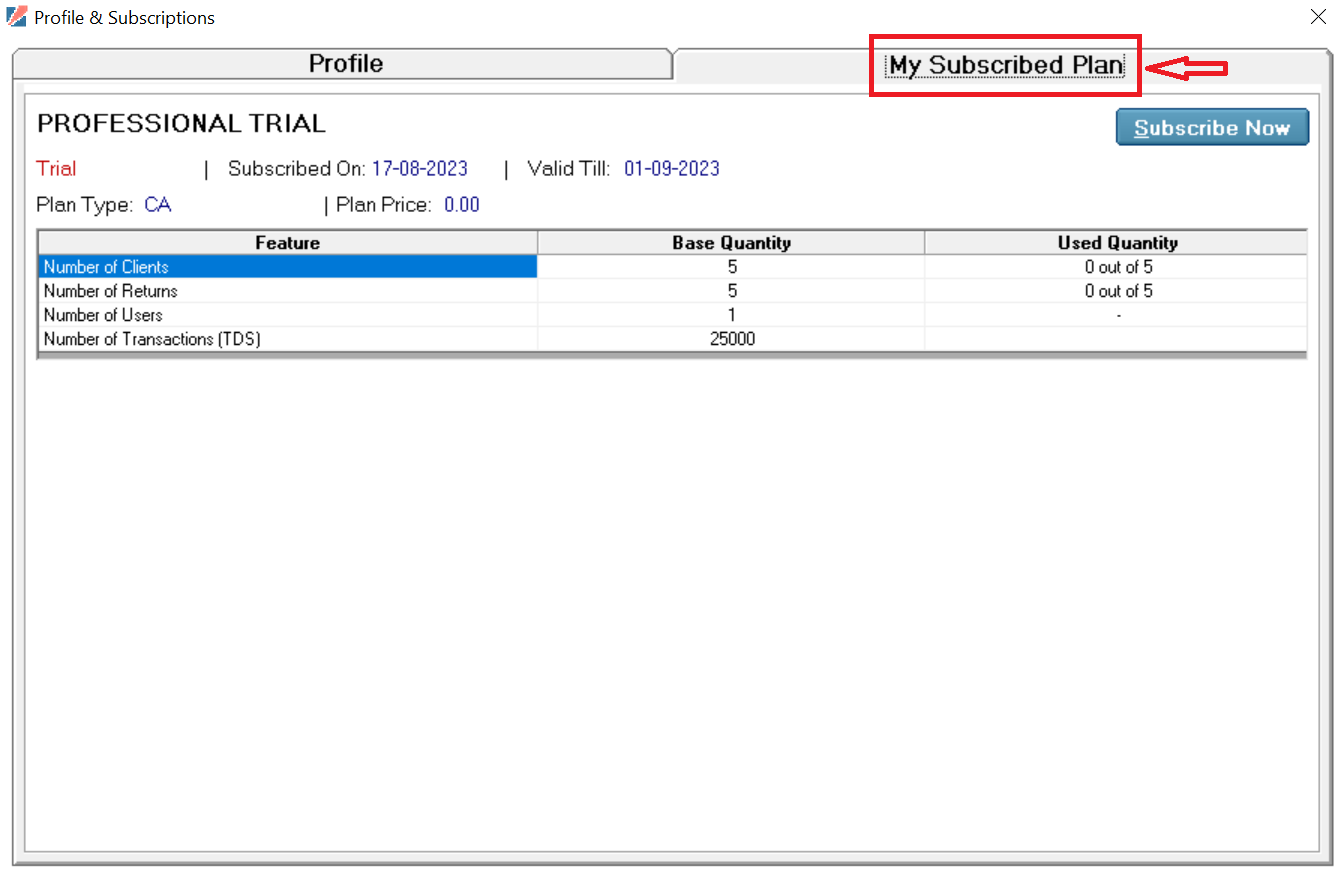Click the dash in Number of Users row
The width and height of the screenshot is (1342, 873).
click(1117, 315)
